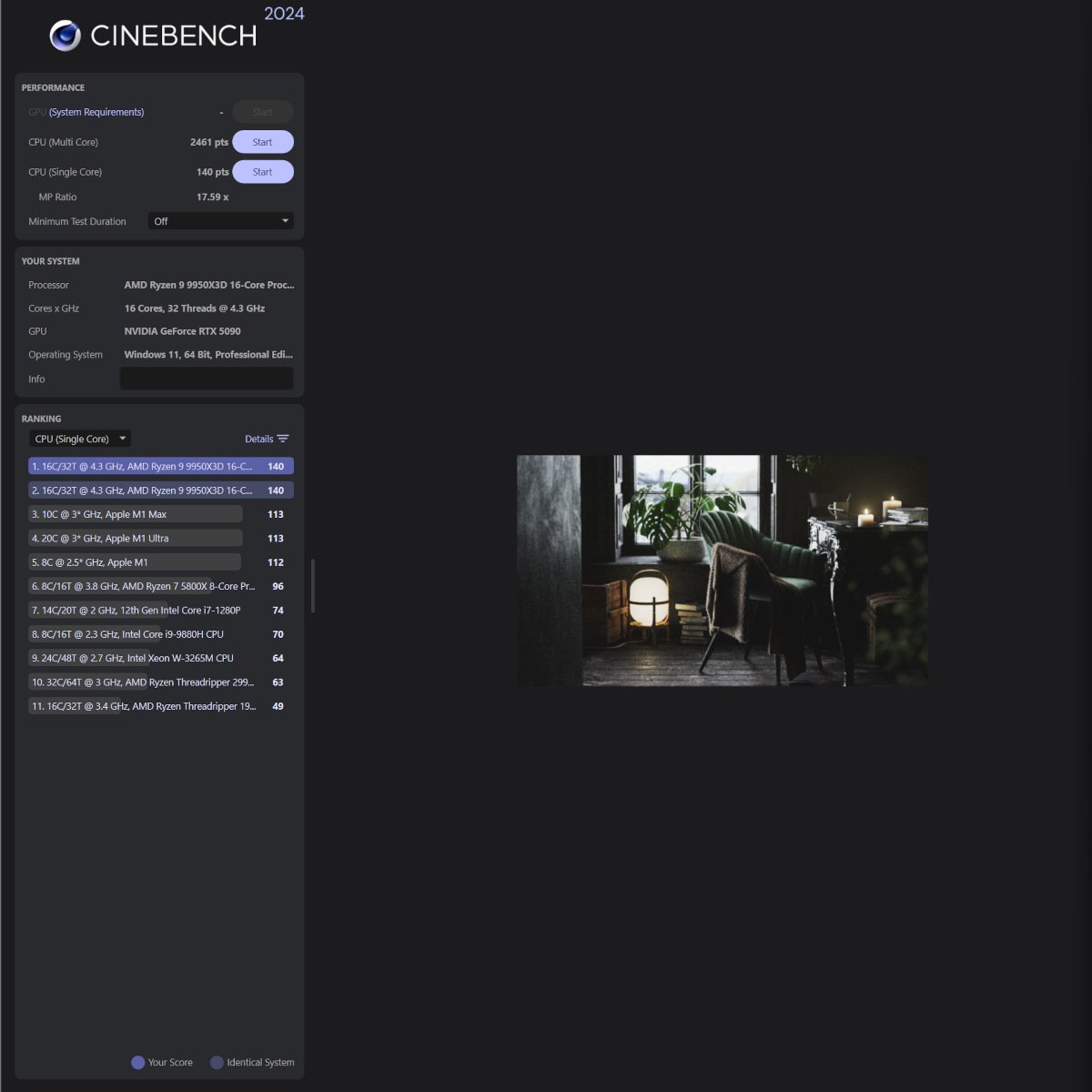This screenshot has height=1092, width=1092.
Task: Select the Intel Xeon W-3265M ranking row
Action: pyautogui.click(x=160, y=658)
